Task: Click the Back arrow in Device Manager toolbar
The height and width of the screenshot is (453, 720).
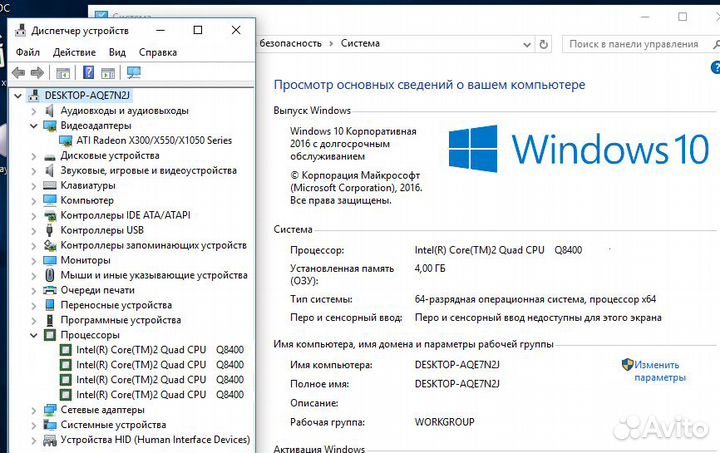Action: click(18, 73)
